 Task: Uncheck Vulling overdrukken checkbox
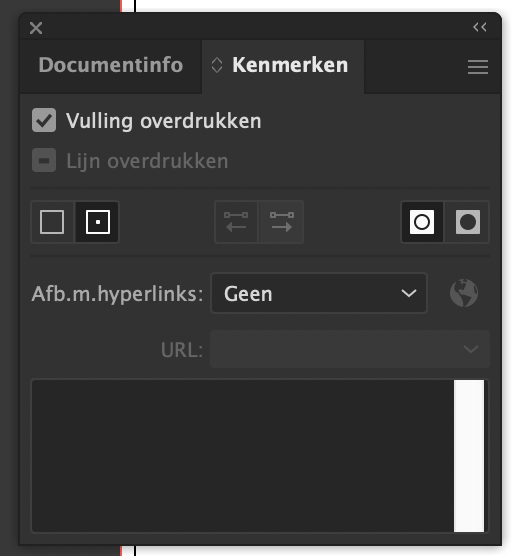click(x=44, y=120)
